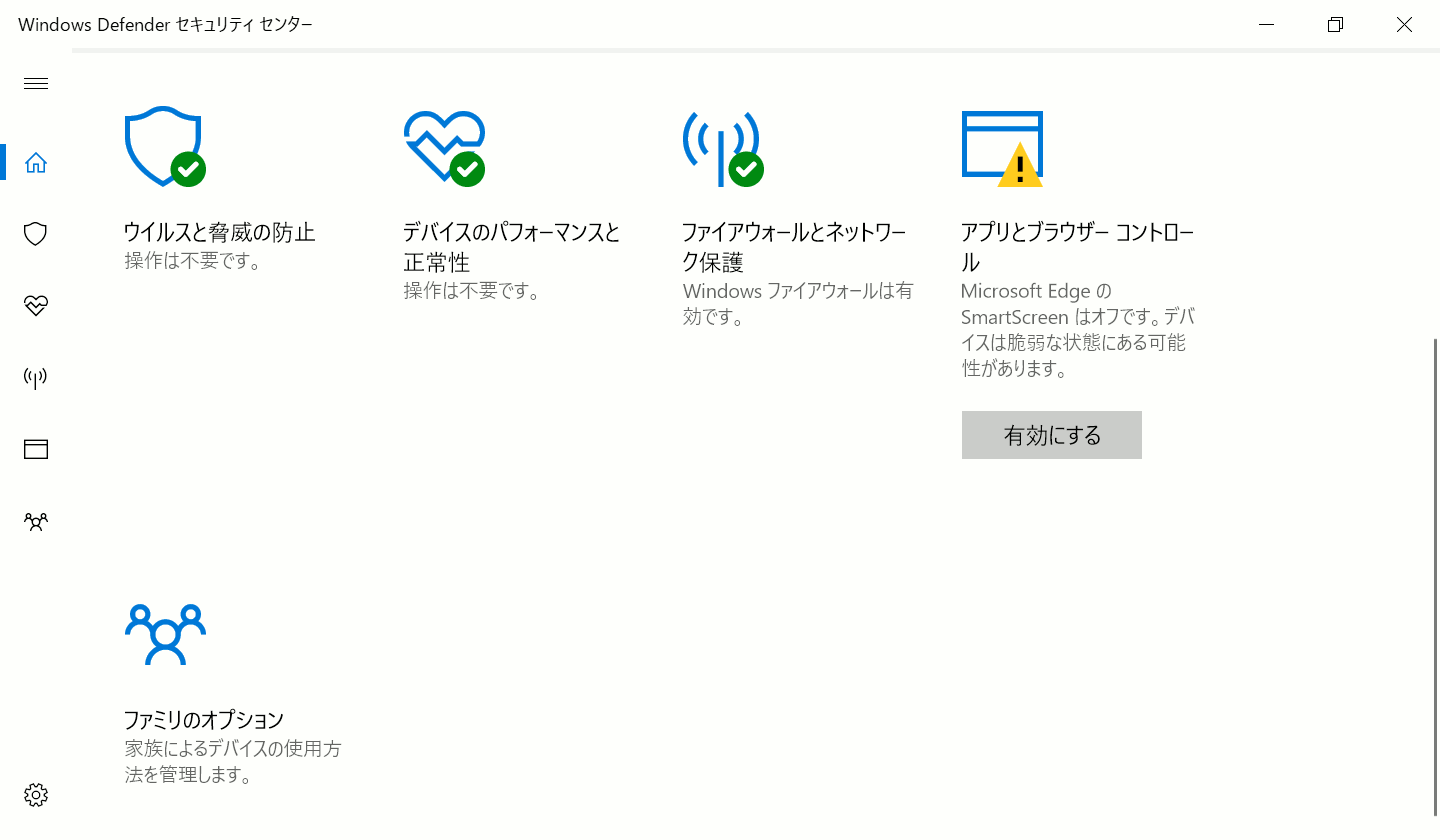Viewport: 1440px width, 840px height.
Task: Click the SmartScreen はオフです warning text
Action: [x=1077, y=330]
